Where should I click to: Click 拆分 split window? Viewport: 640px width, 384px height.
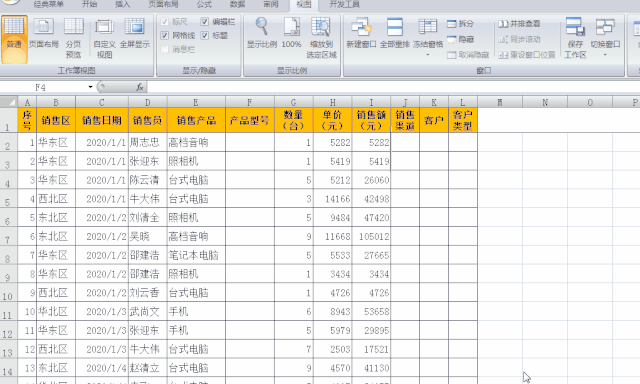tap(460, 24)
